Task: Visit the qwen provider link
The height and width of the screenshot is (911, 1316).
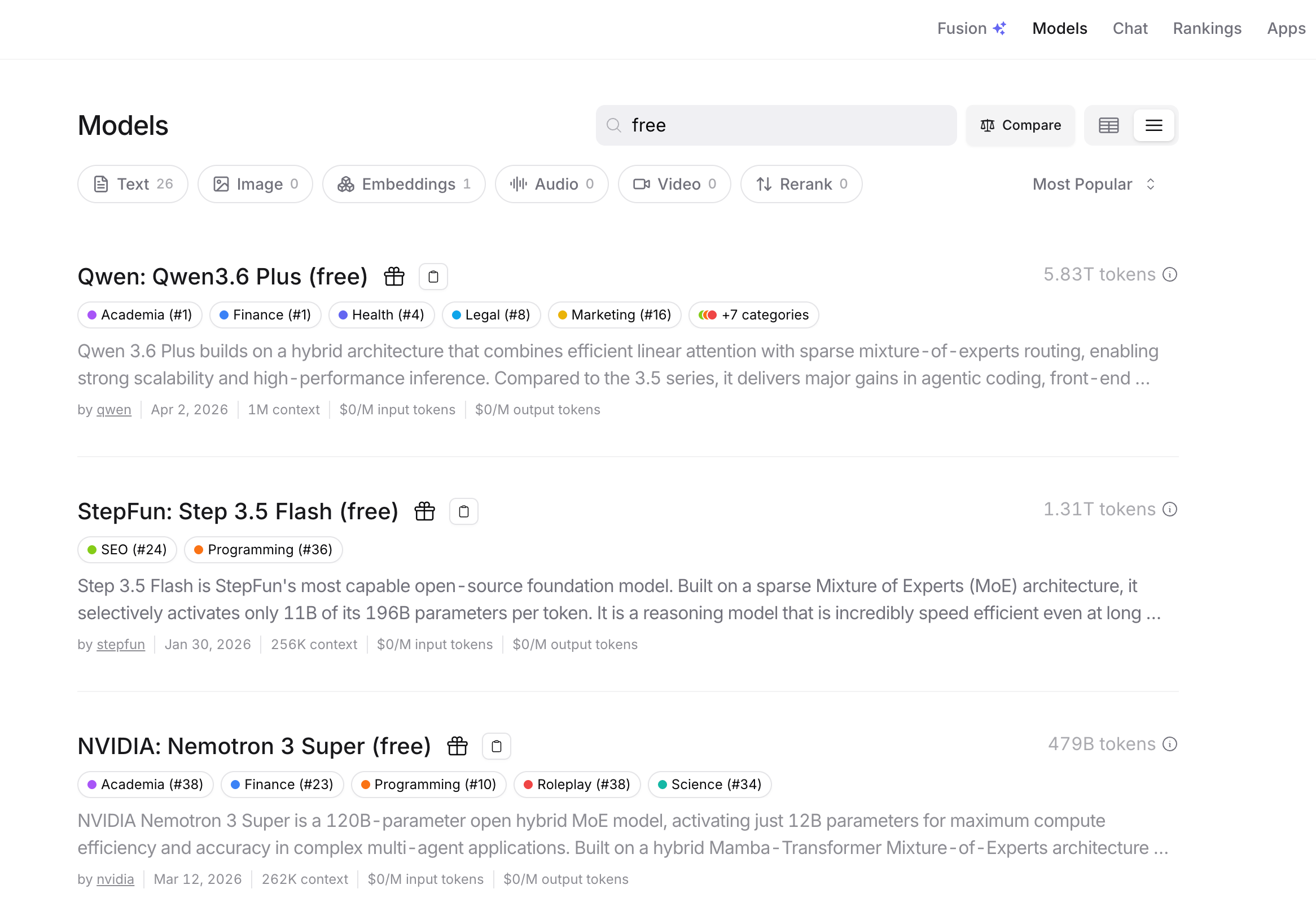Action: pos(114,410)
